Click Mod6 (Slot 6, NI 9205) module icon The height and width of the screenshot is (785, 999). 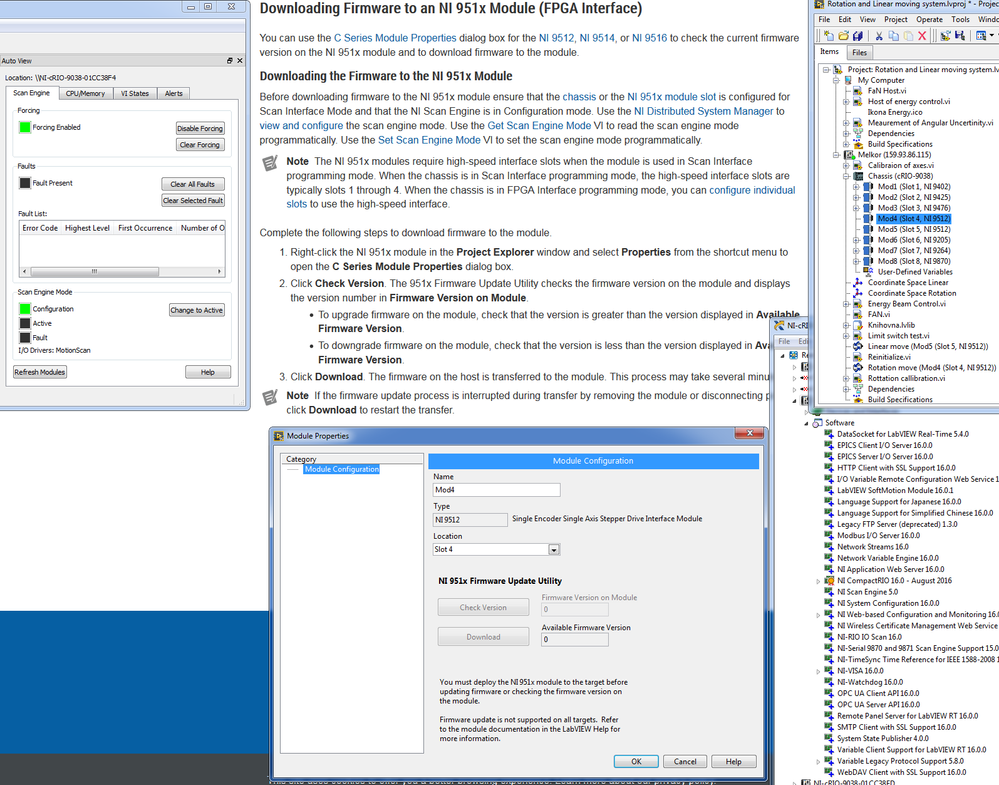click(x=868, y=240)
